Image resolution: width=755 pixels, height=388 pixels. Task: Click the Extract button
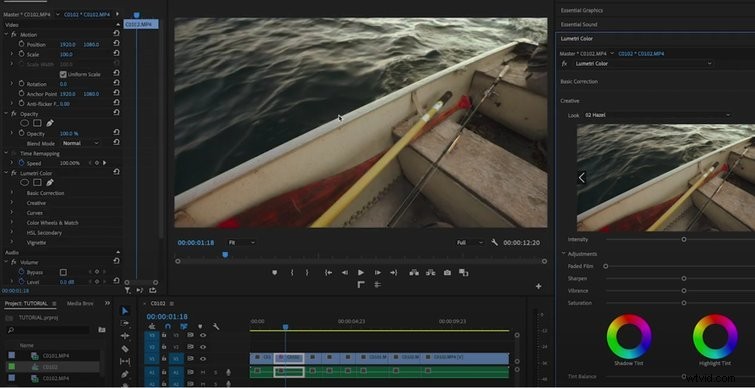tap(430, 272)
